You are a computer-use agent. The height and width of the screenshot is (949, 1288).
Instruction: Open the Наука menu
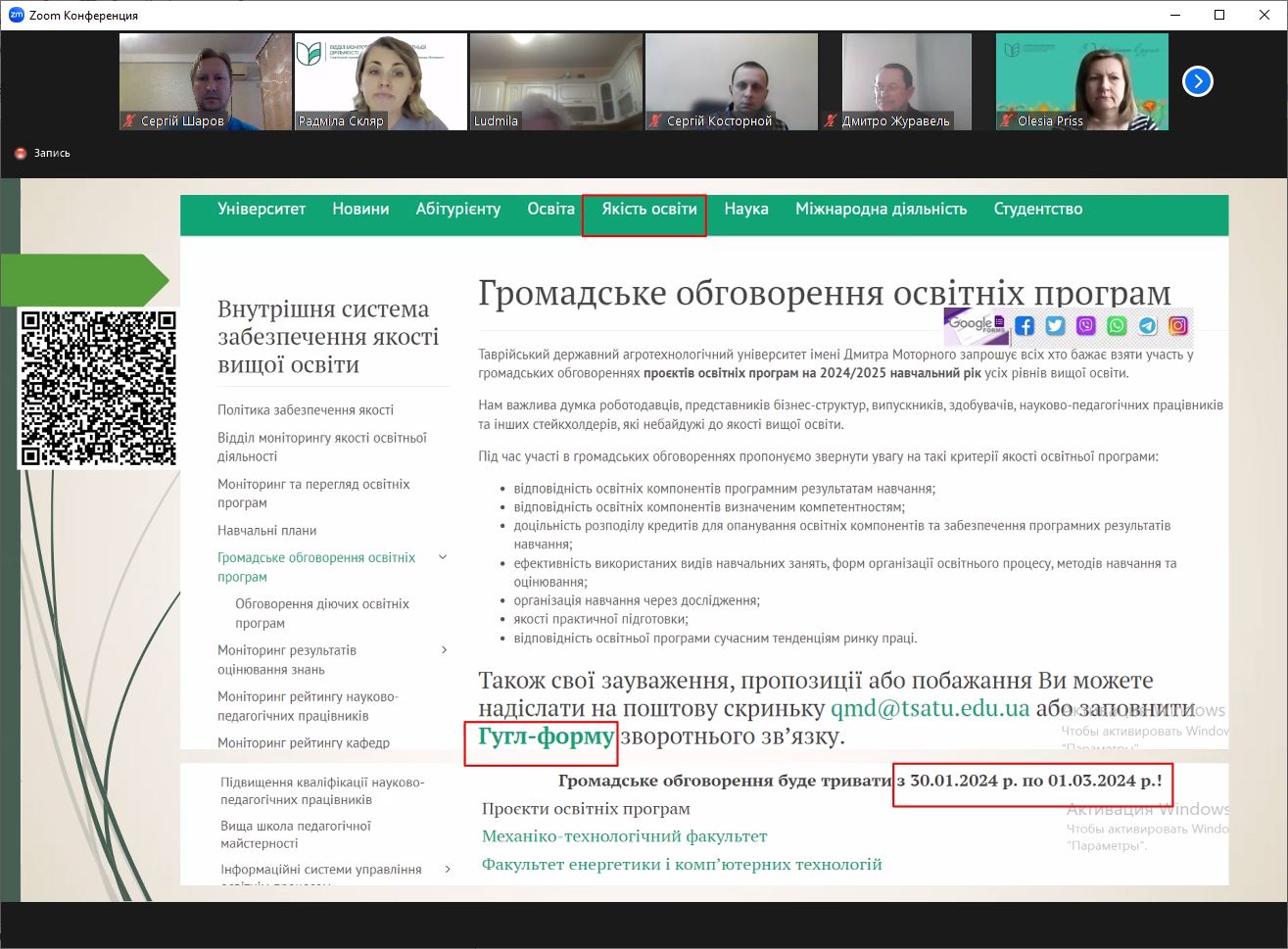(746, 209)
